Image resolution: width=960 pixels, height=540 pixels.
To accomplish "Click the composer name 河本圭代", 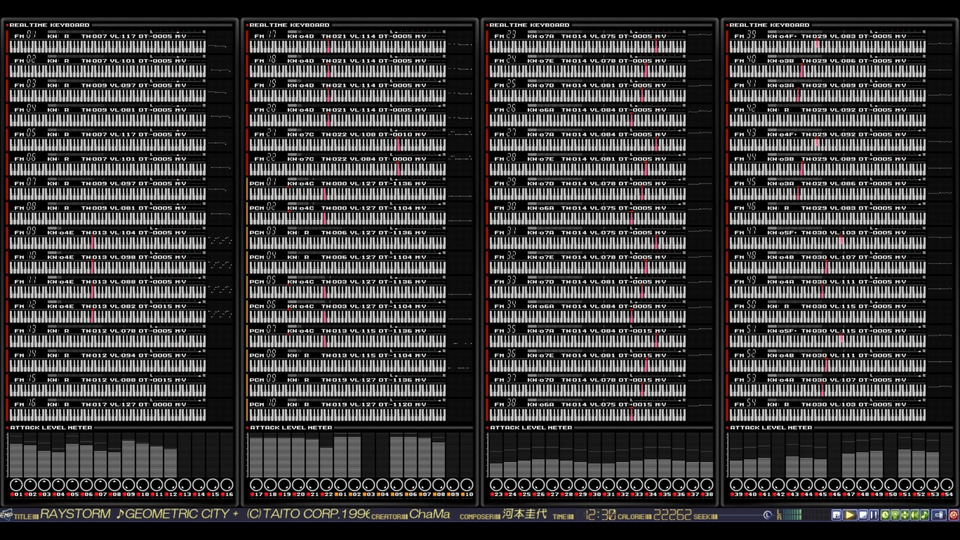I will pos(524,514).
